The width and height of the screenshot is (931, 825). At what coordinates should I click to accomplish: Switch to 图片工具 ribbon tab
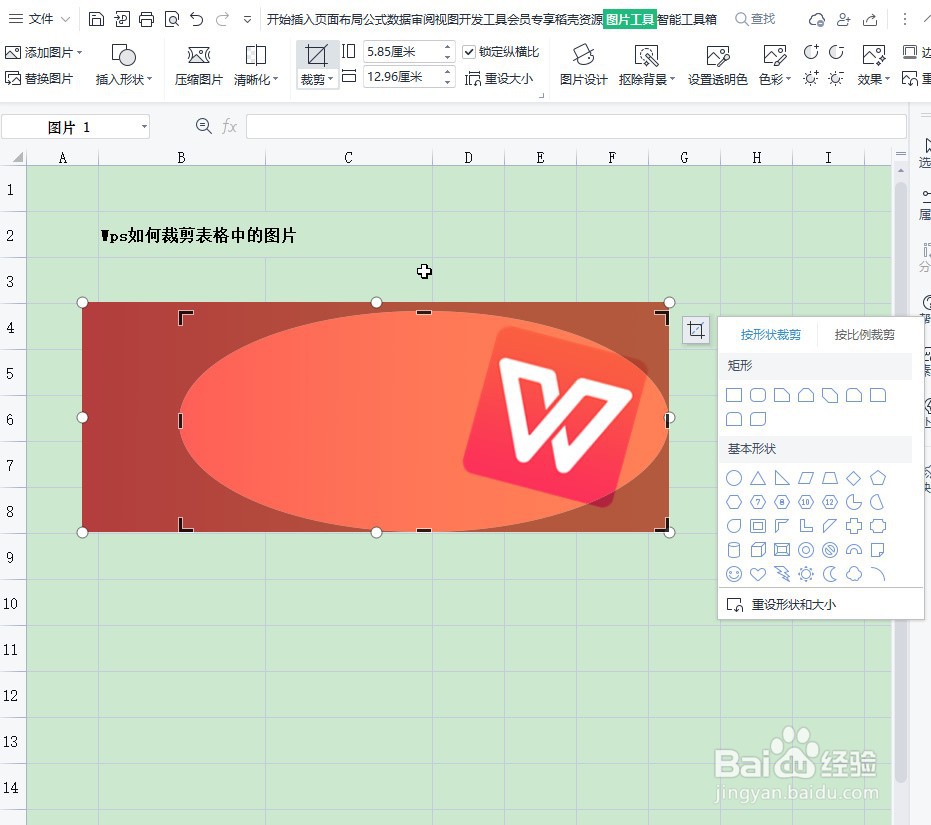pyautogui.click(x=629, y=19)
